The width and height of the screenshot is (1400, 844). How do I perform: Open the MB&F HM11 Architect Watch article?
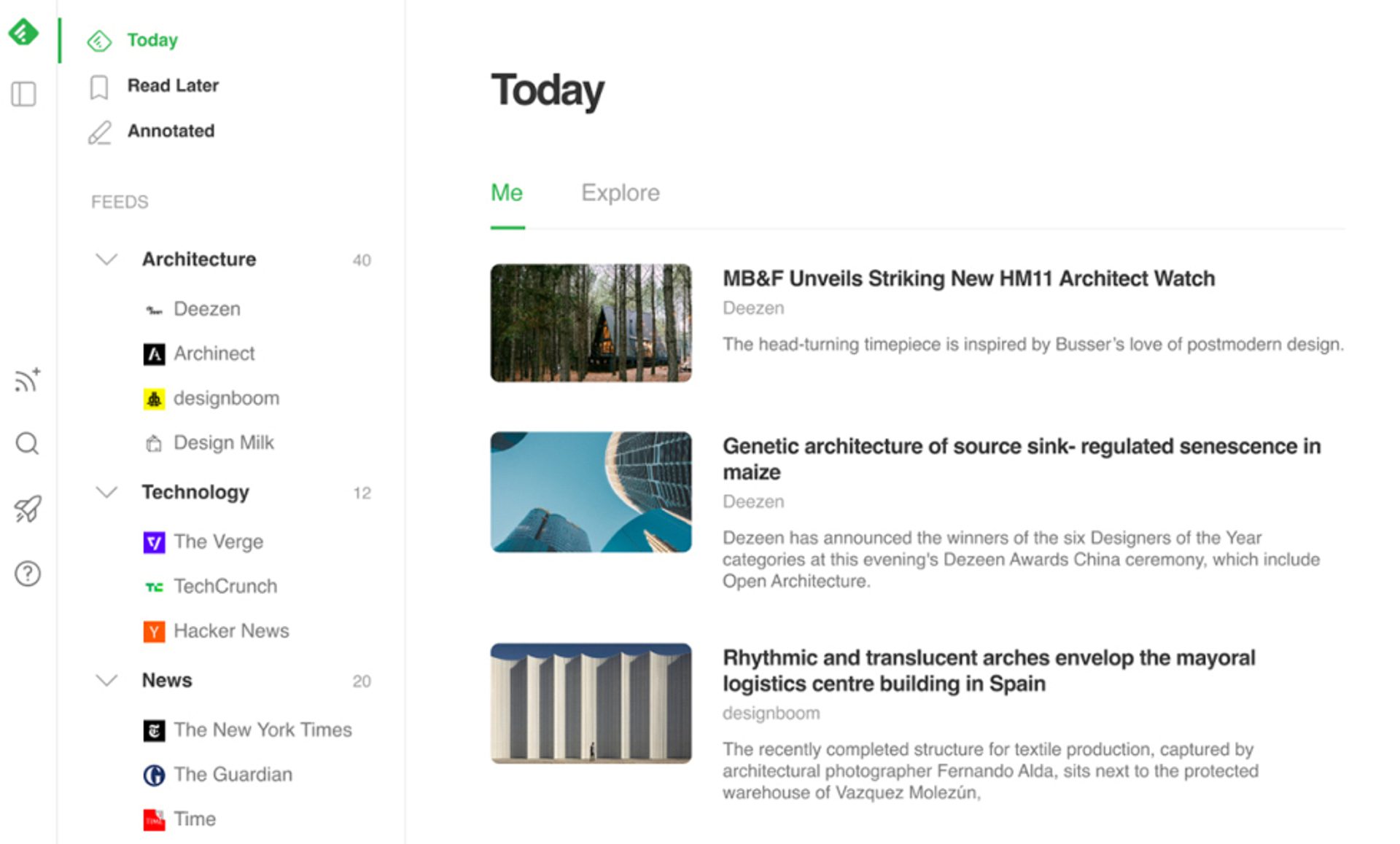(968, 278)
